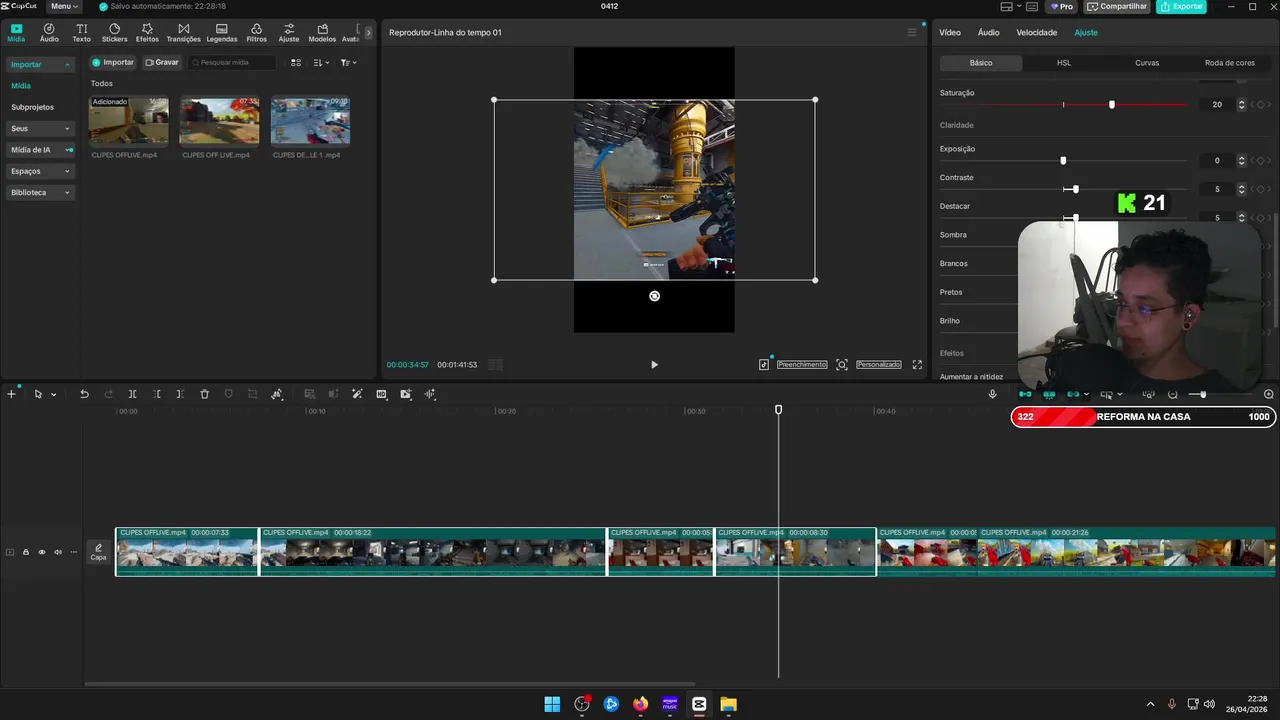Screen dimensions: 1280x720
Task: Click the Pro upgrade button
Action: coord(1062,6)
